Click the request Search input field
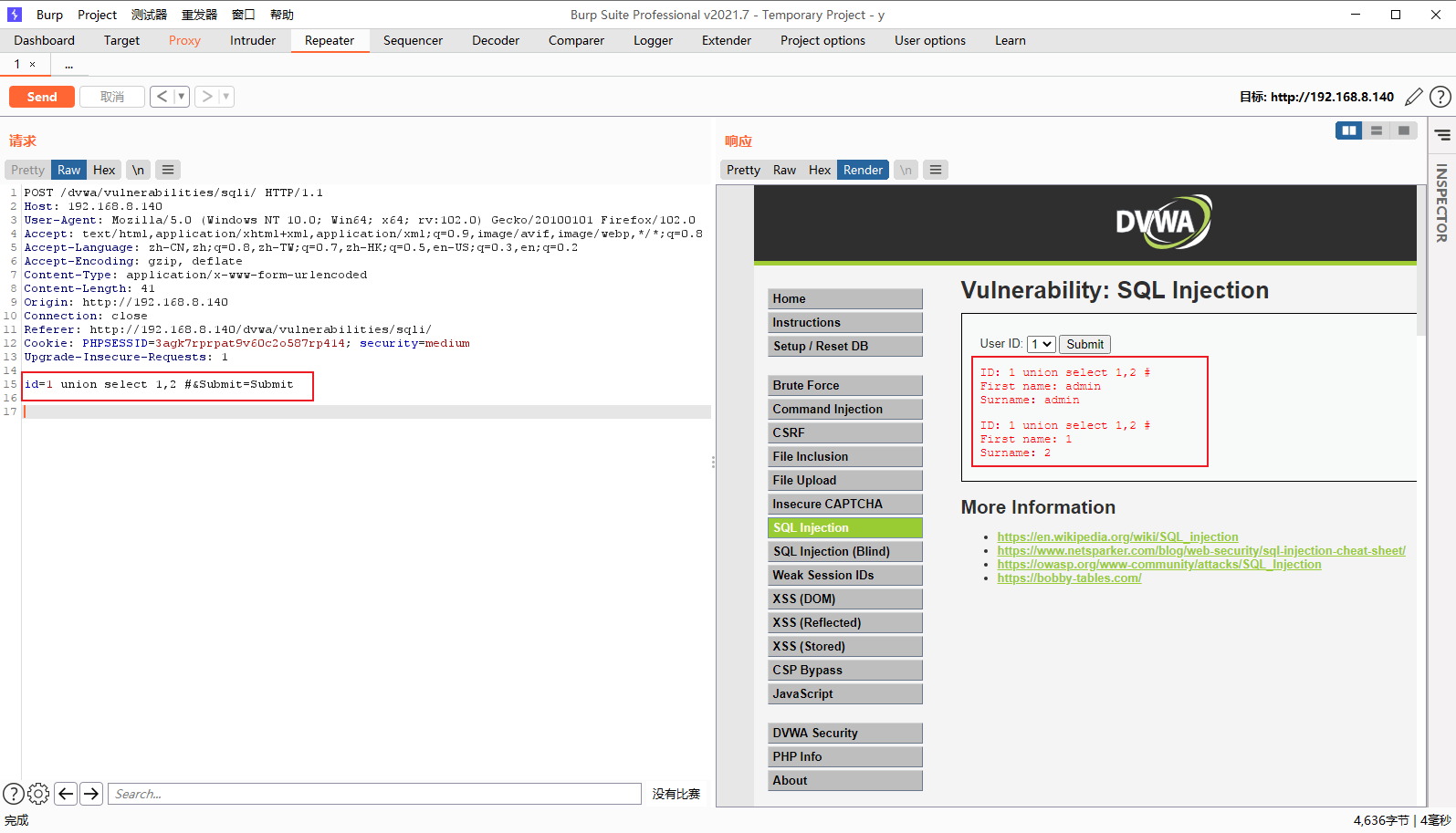1456x833 pixels. click(x=374, y=794)
